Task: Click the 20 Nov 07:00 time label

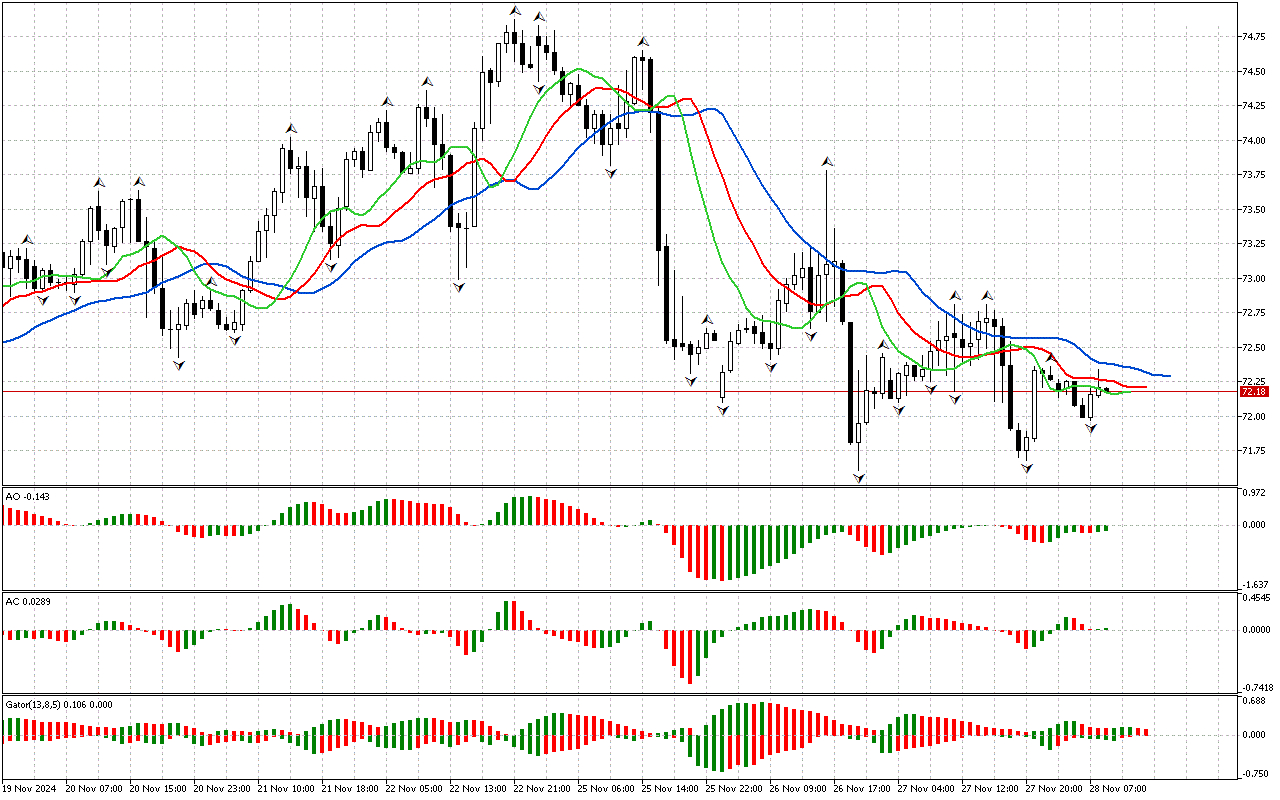Action: pos(94,789)
